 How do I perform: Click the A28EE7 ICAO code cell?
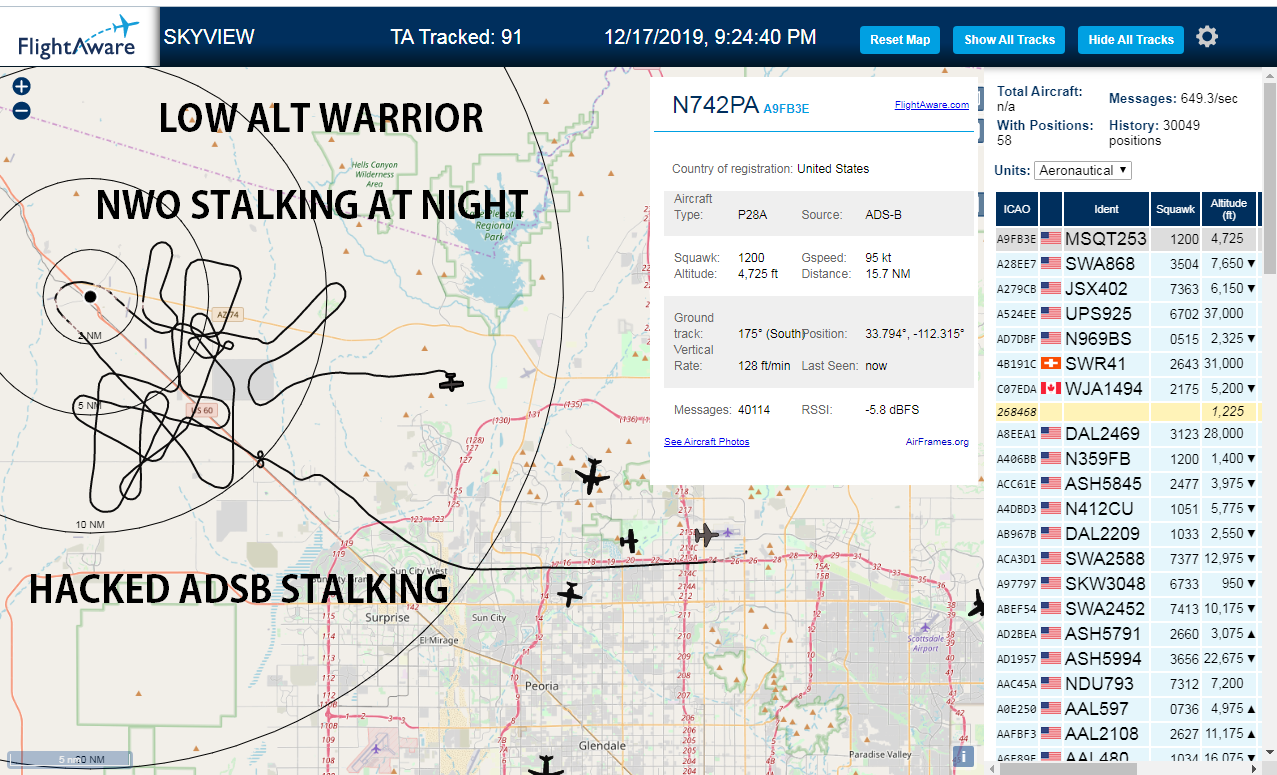tap(1016, 264)
